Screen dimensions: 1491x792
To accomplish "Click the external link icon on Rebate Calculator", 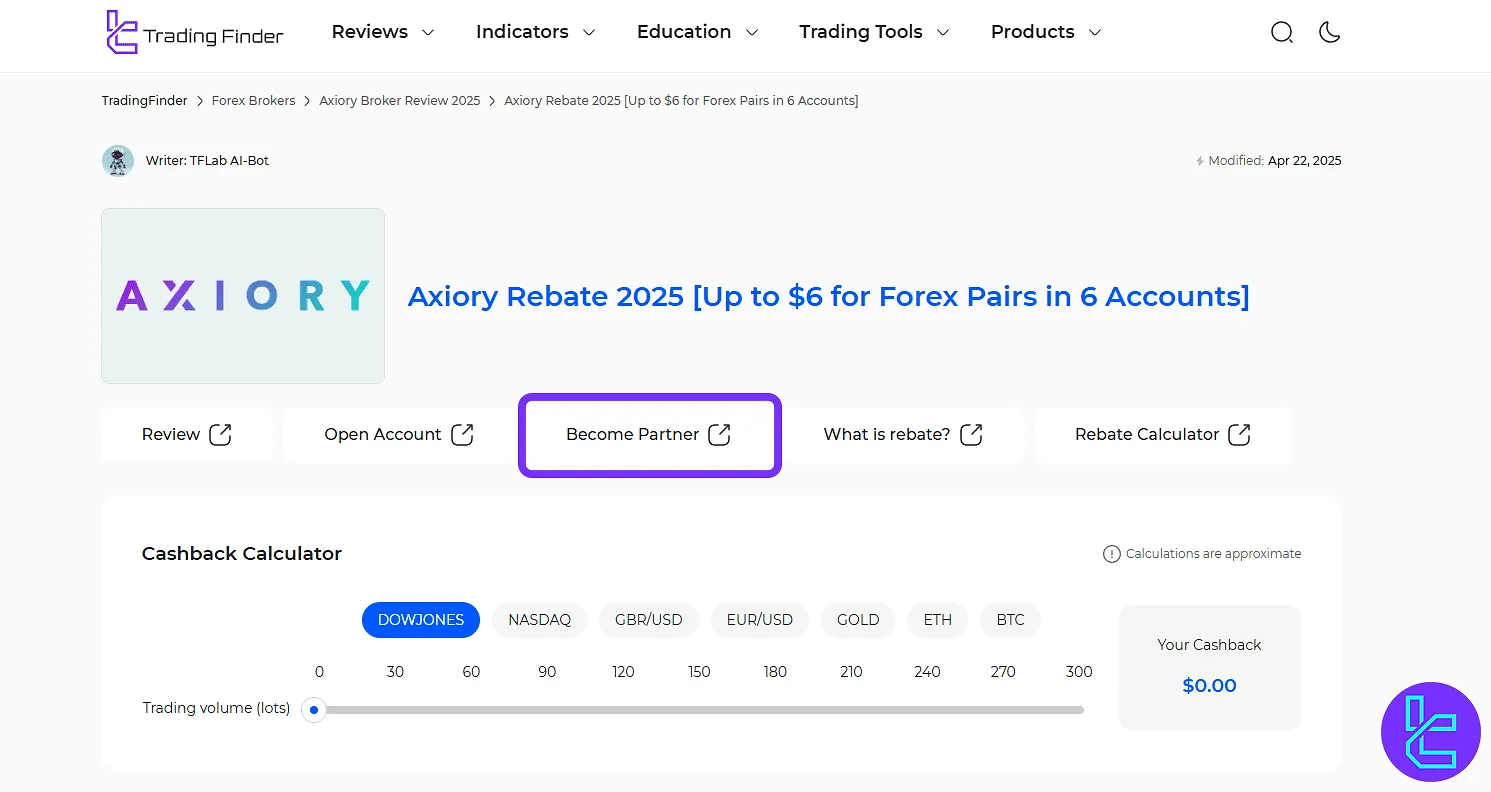I will [x=1239, y=435].
